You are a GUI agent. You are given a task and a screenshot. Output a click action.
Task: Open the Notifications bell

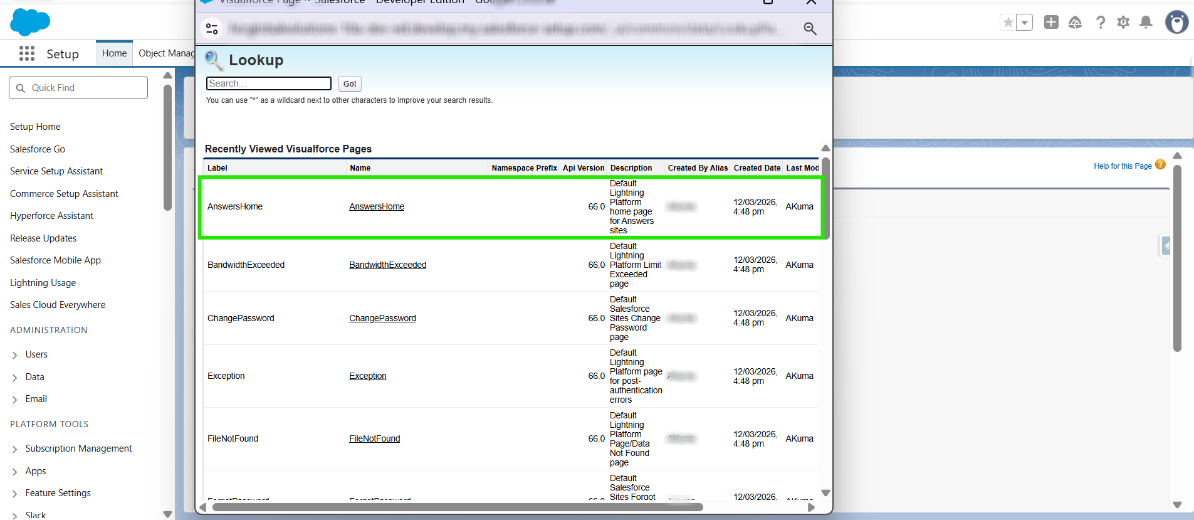point(1145,23)
